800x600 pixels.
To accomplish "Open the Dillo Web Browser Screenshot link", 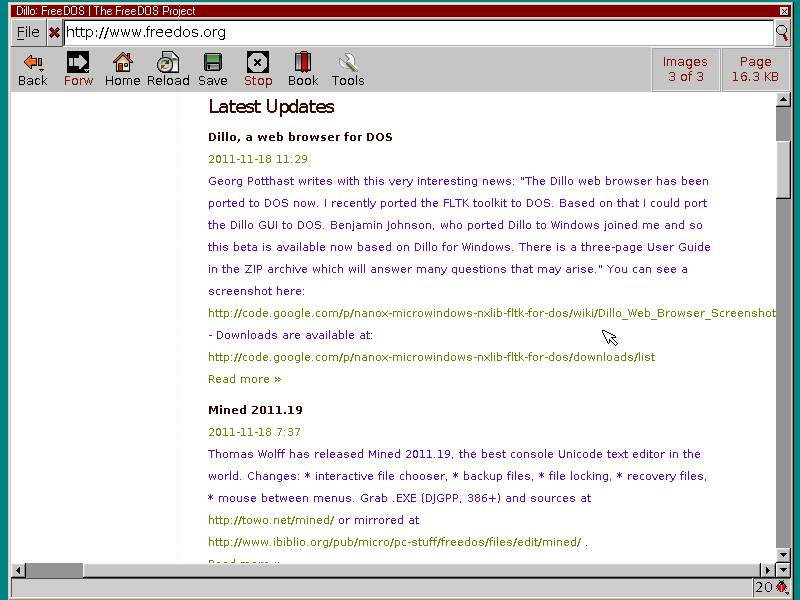I will [492, 313].
